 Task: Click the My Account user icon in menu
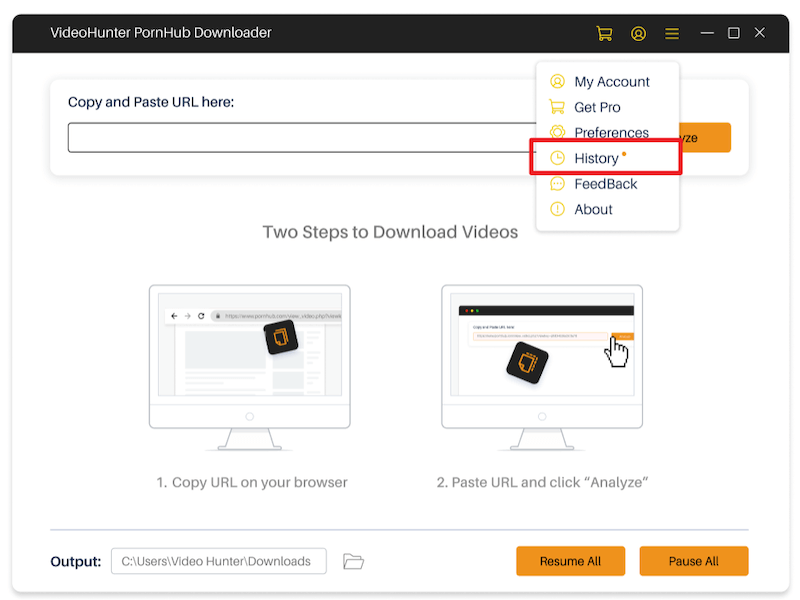557,82
